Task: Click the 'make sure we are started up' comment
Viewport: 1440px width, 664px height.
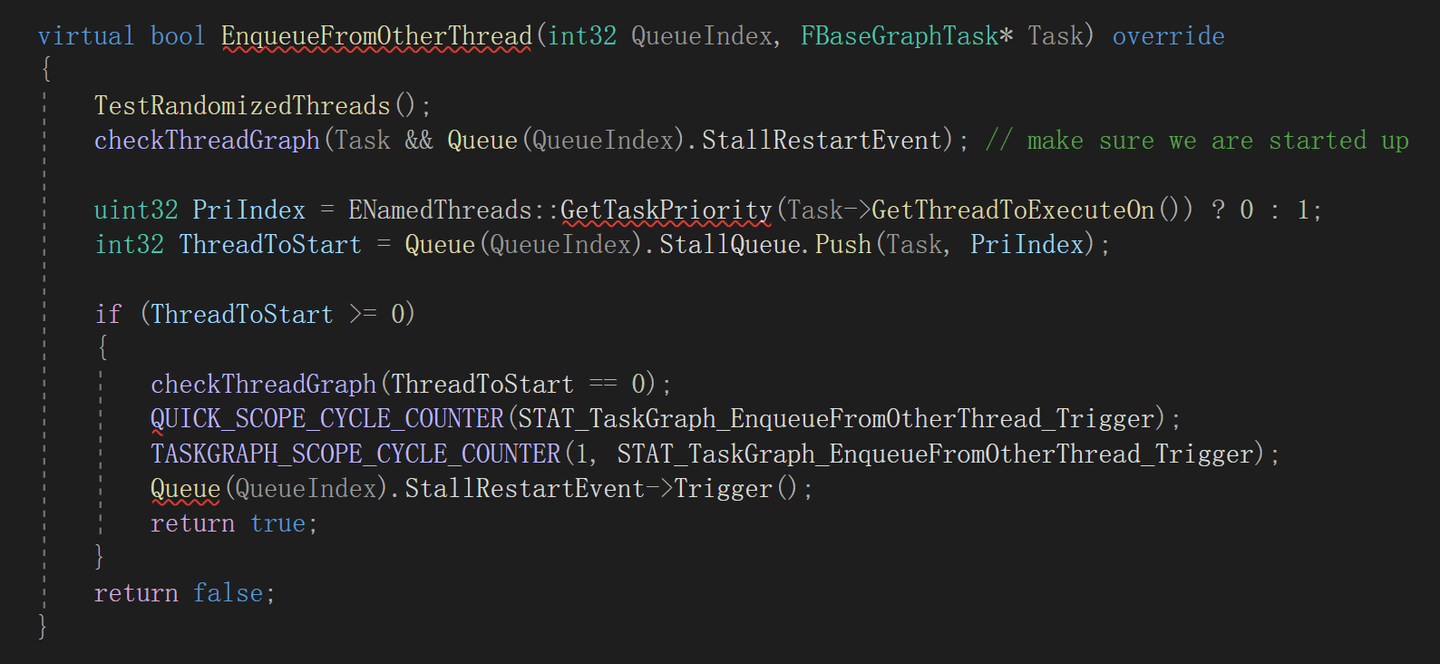Action: pyautogui.click(x=1217, y=141)
